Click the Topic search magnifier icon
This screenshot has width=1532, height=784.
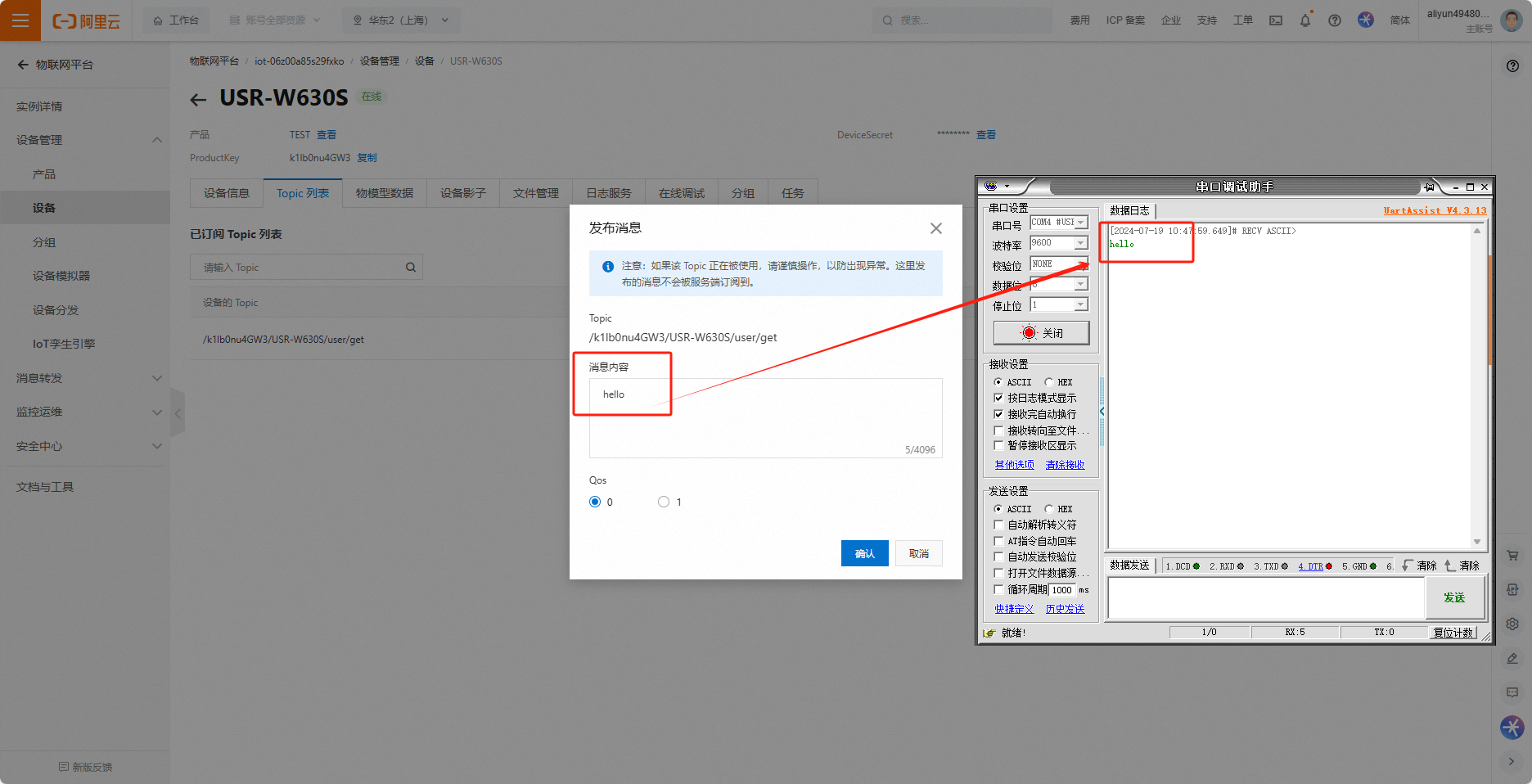[411, 268]
